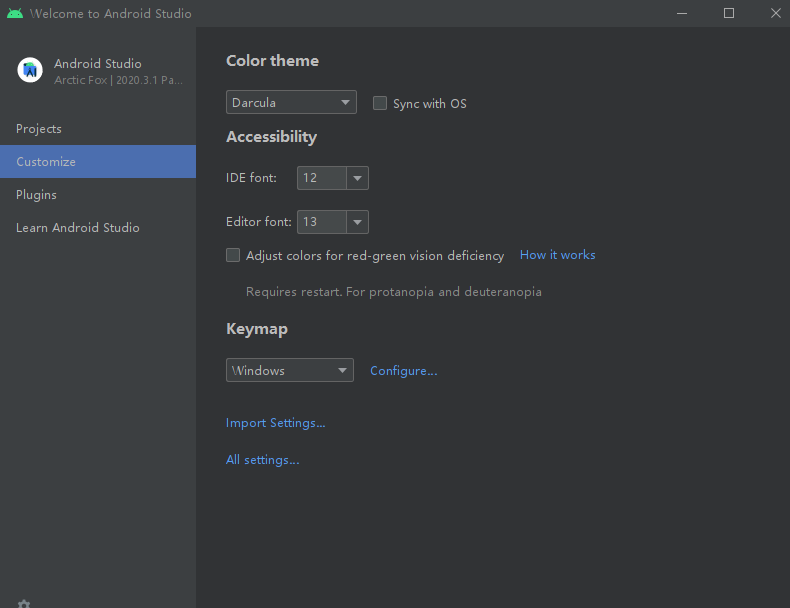Close the Welcome to Android Studio window
The height and width of the screenshot is (608, 790).
pos(775,13)
